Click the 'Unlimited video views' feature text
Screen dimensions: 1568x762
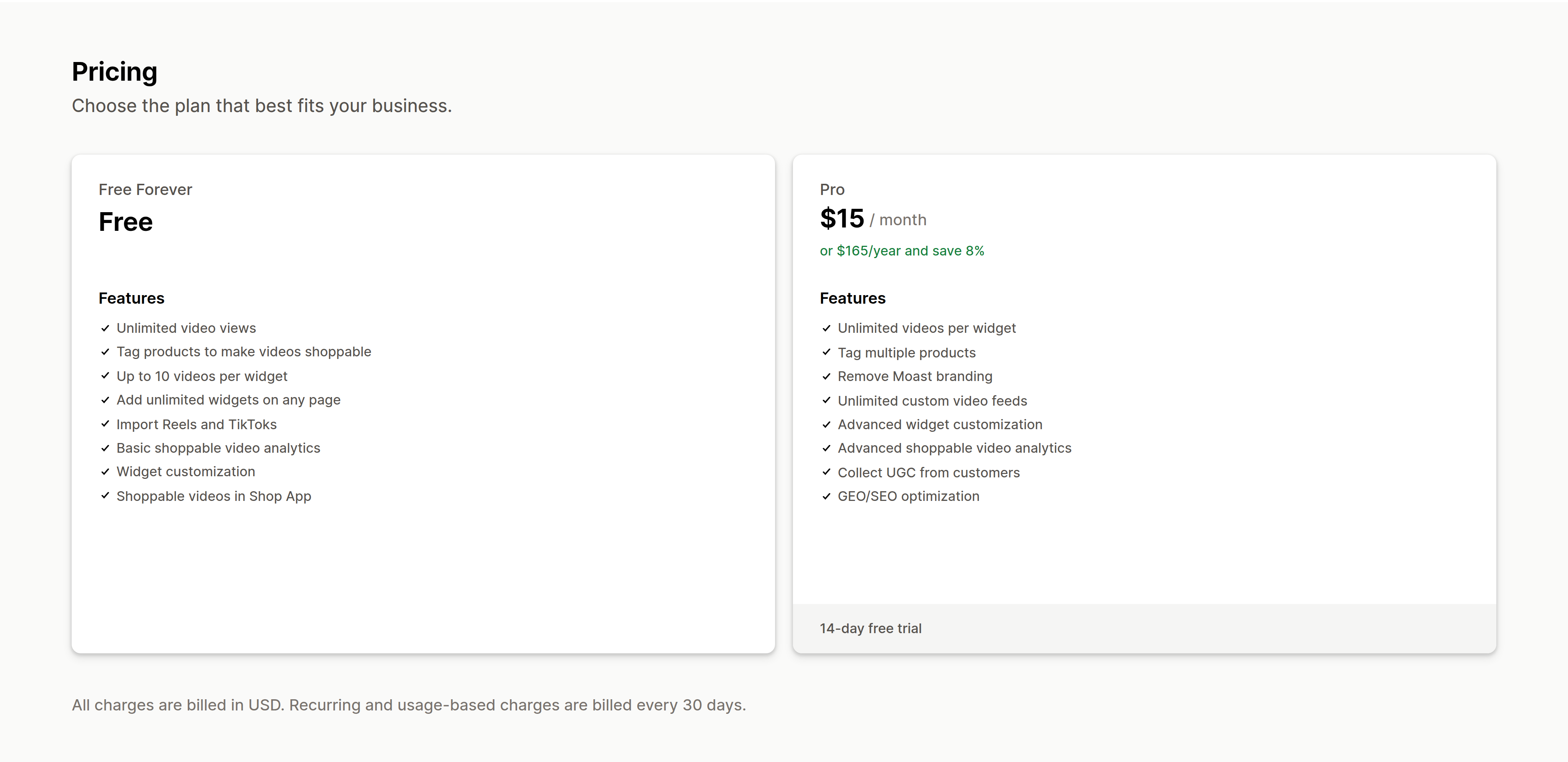(x=186, y=328)
